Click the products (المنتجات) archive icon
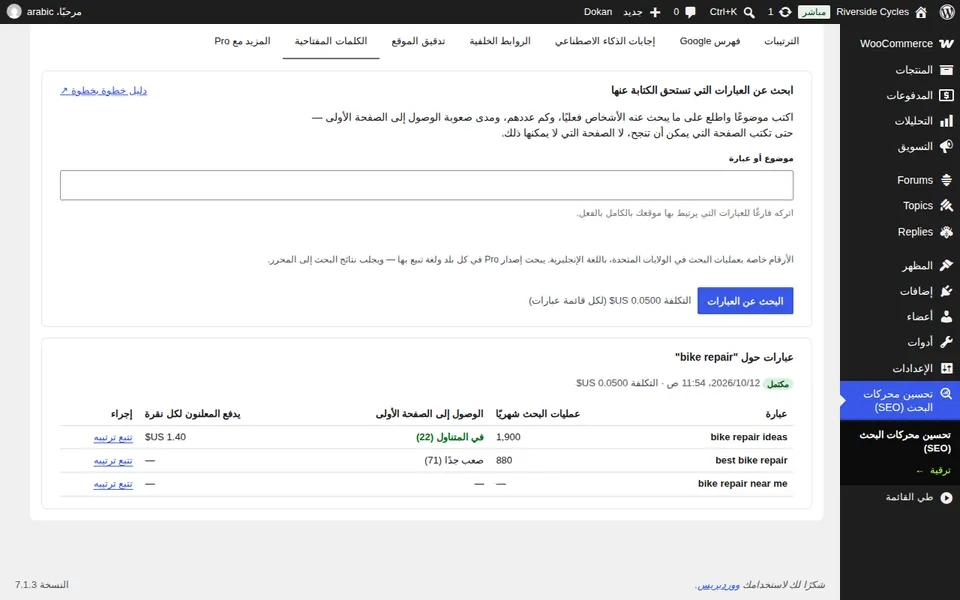Screen dimensions: 960x600 [x=947, y=70]
